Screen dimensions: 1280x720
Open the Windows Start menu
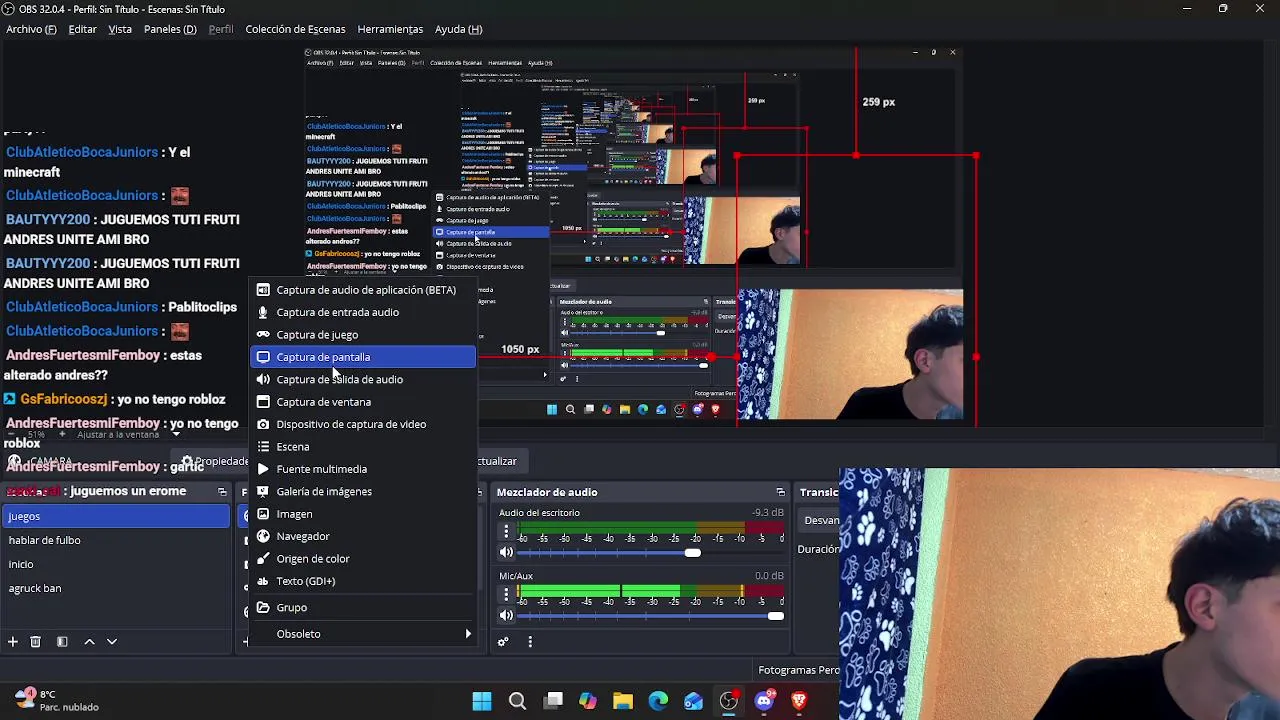482,701
